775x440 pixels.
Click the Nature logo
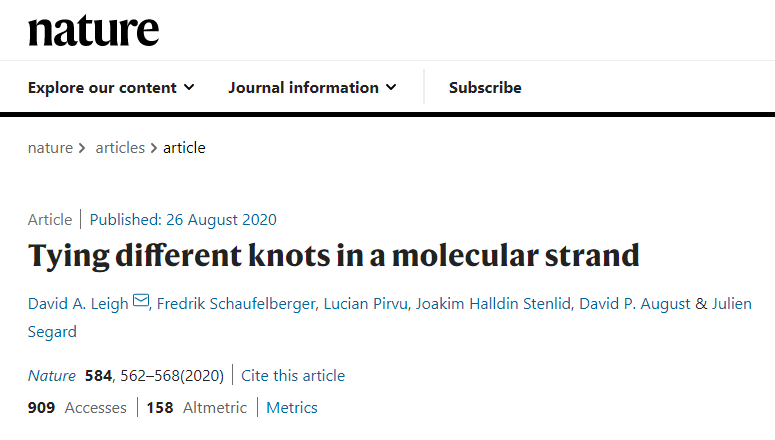[93, 30]
